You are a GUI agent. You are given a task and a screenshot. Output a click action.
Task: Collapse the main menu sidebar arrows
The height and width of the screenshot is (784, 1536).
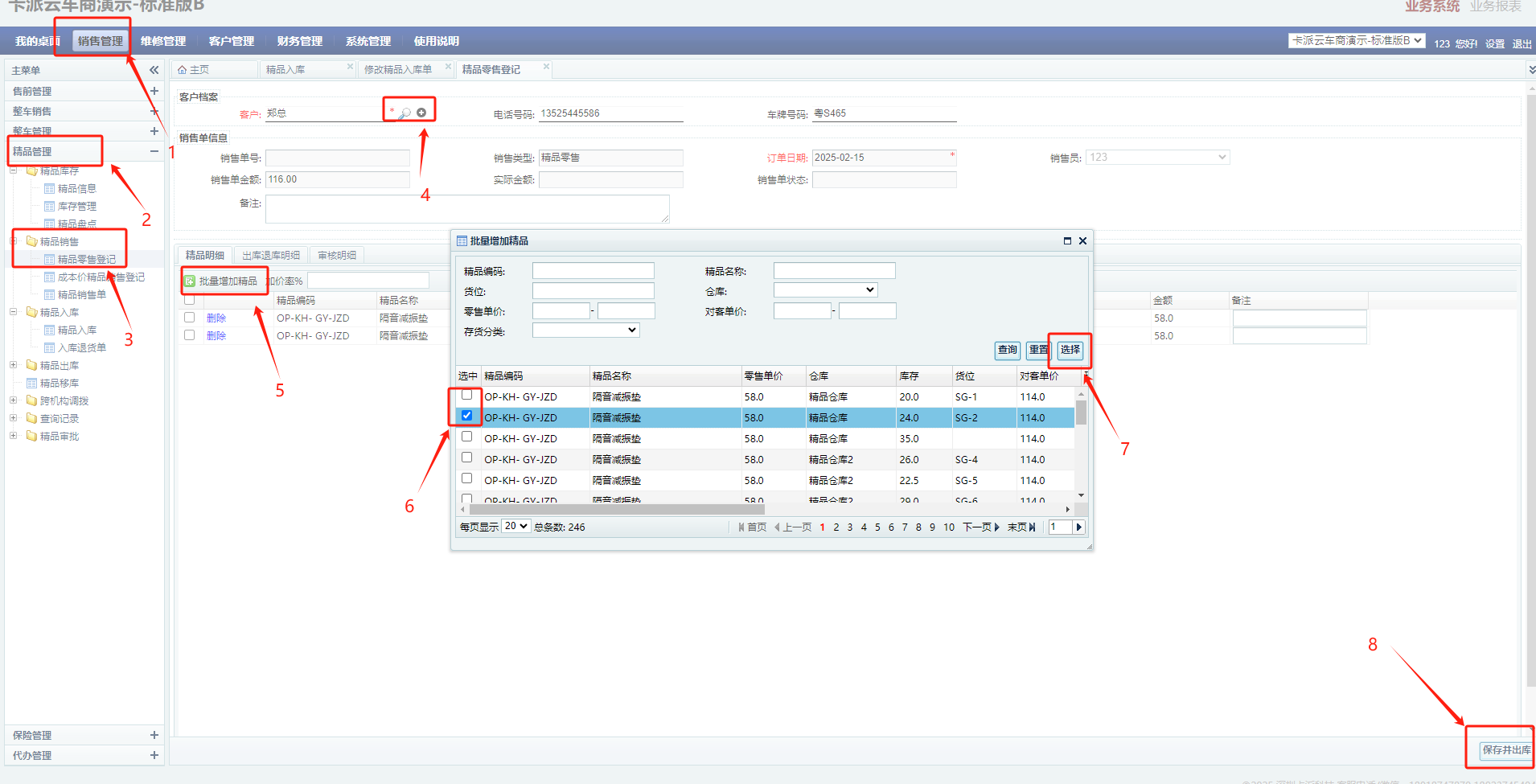[x=154, y=71]
